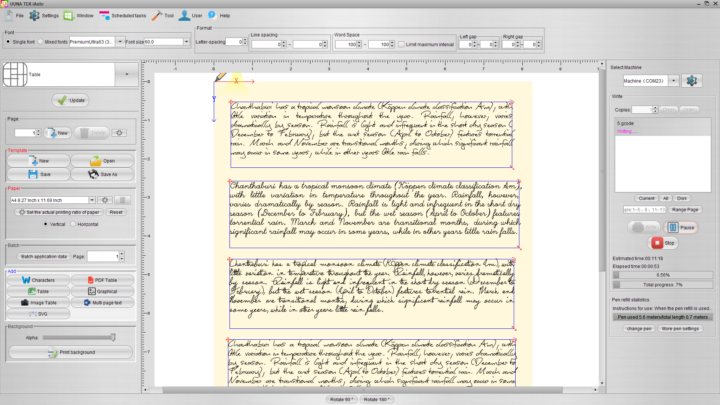720x405 pixels.
Task: Add Multi page text element
Action: (102, 303)
